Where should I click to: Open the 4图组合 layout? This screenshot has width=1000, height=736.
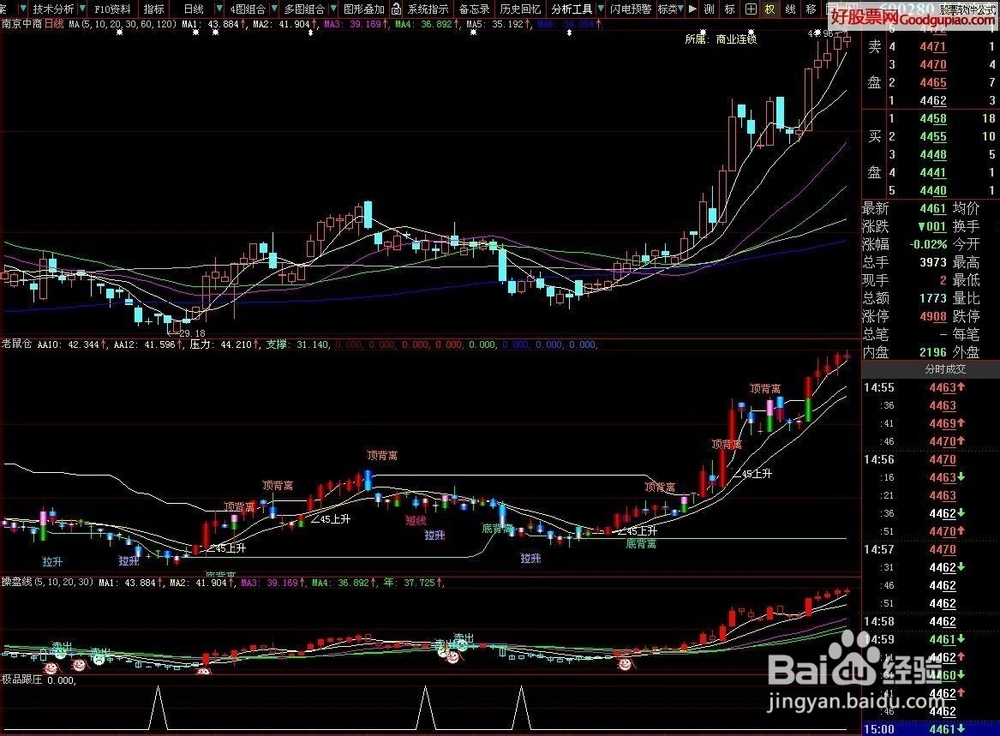[x=247, y=9]
